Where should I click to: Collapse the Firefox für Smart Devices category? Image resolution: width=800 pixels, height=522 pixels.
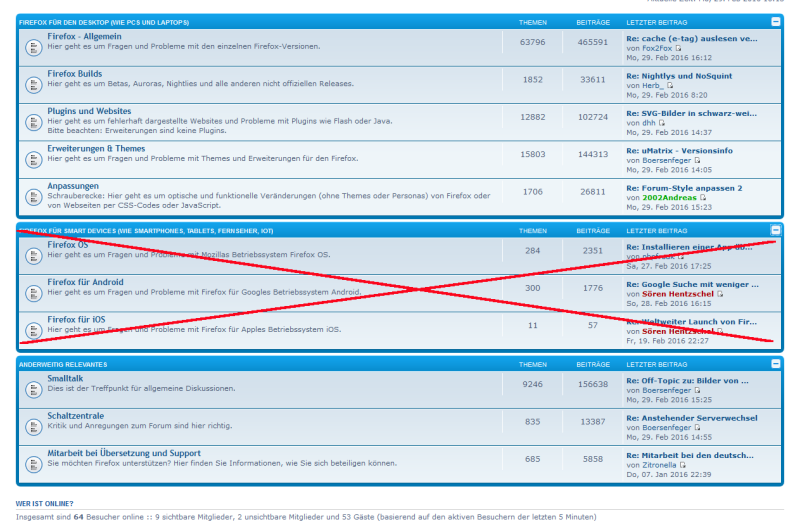[x=776, y=230]
